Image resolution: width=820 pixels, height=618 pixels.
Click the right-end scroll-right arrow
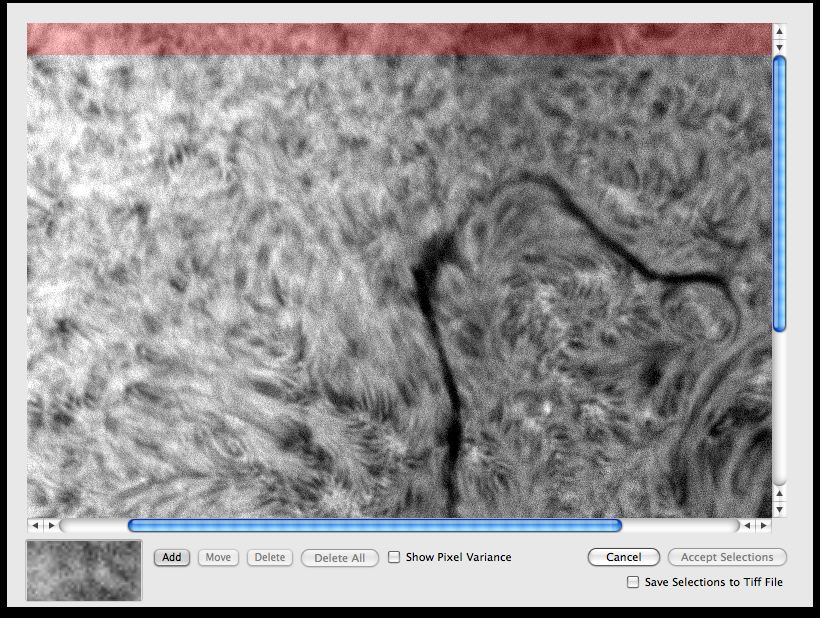coord(764,525)
